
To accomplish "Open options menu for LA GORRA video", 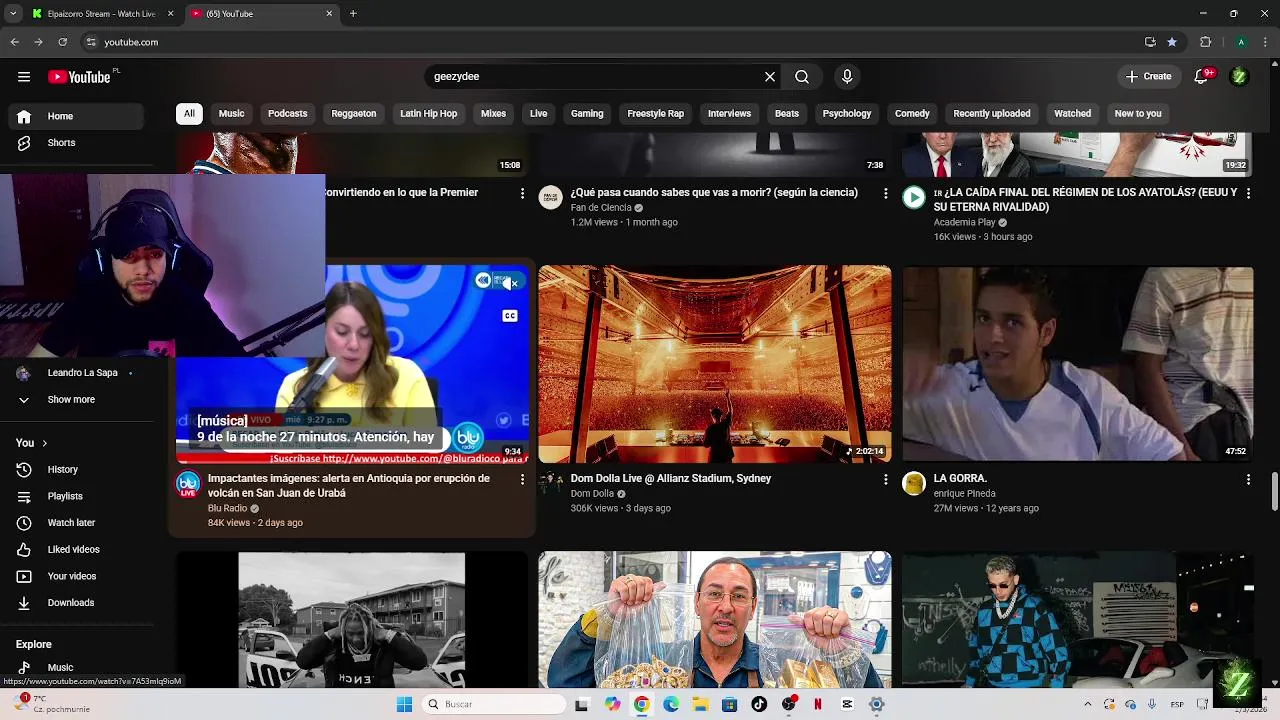I will pos(1248,479).
